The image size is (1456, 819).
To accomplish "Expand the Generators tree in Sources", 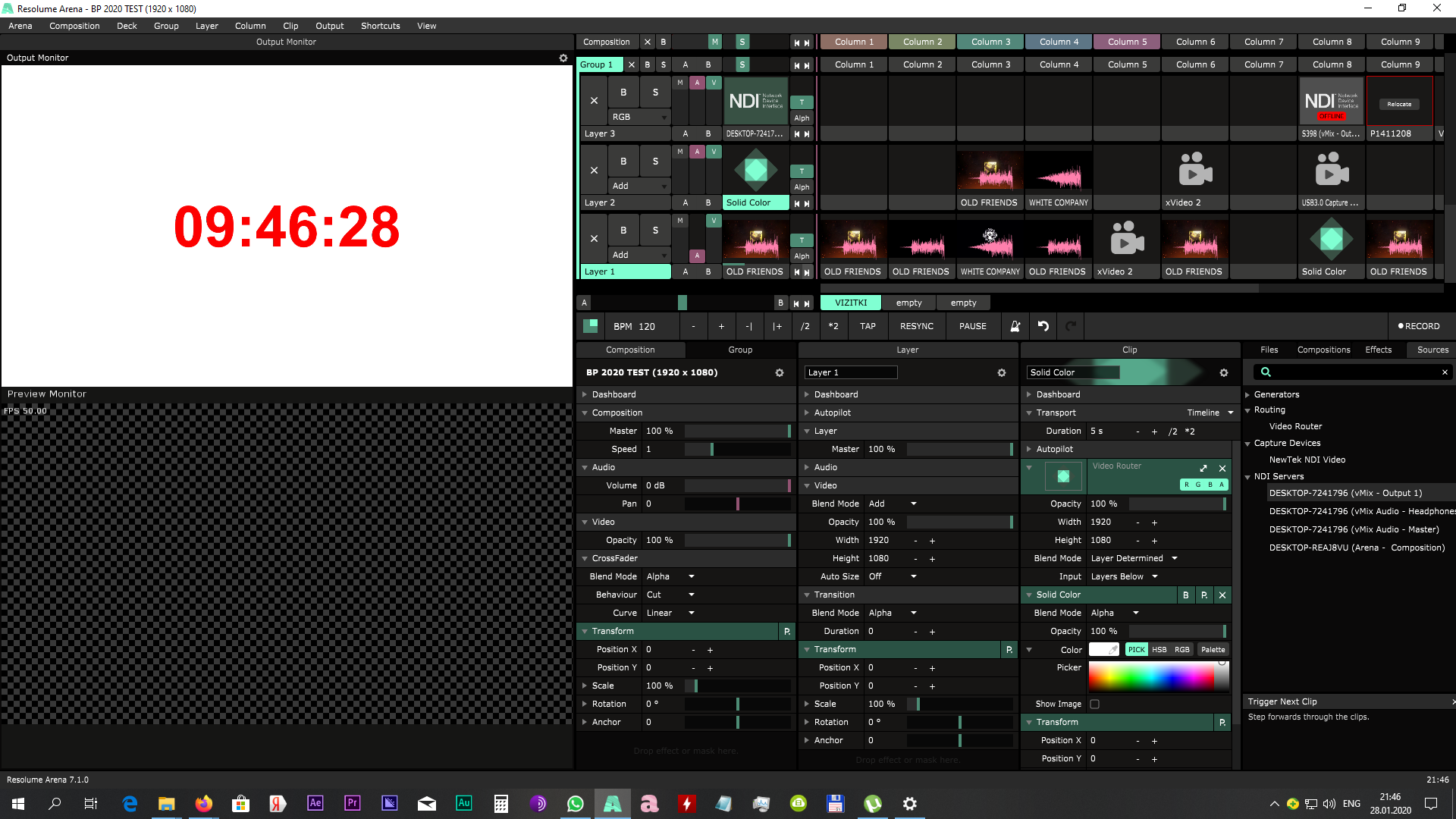I will [x=1248, y=394].
